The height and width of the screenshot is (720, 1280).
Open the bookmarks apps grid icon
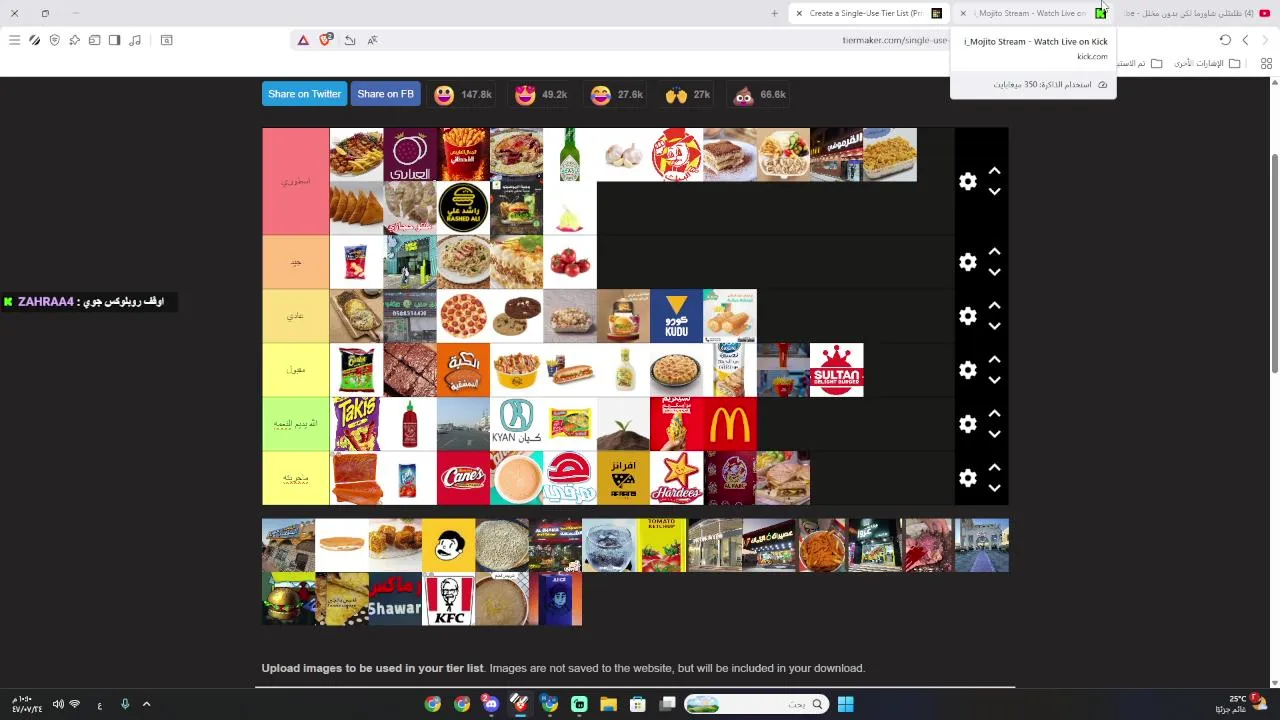[1266, 63]
